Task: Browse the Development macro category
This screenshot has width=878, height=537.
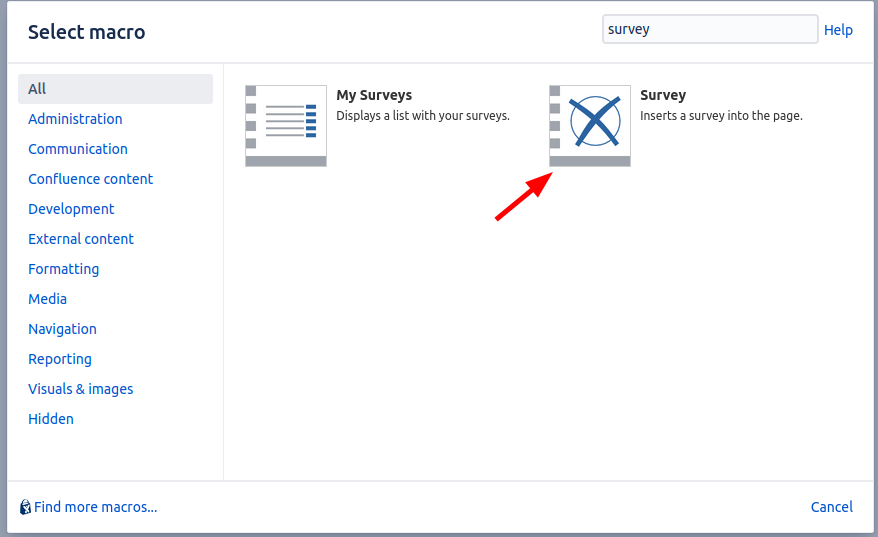Action: tap(71, 209)
